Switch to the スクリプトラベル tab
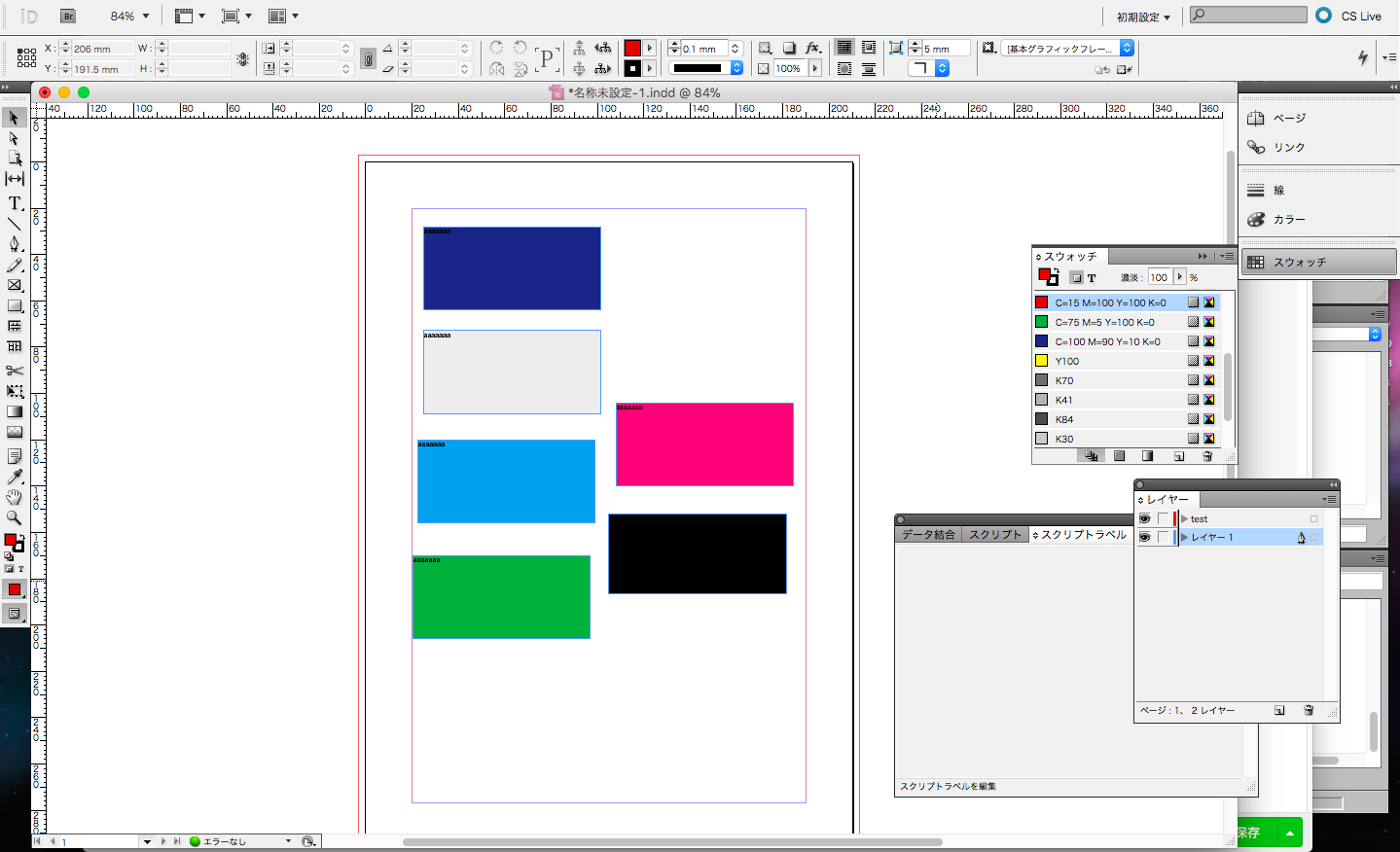This screenshot has width=1400, height=852. pyautogui.click(x=1080, y=535)
